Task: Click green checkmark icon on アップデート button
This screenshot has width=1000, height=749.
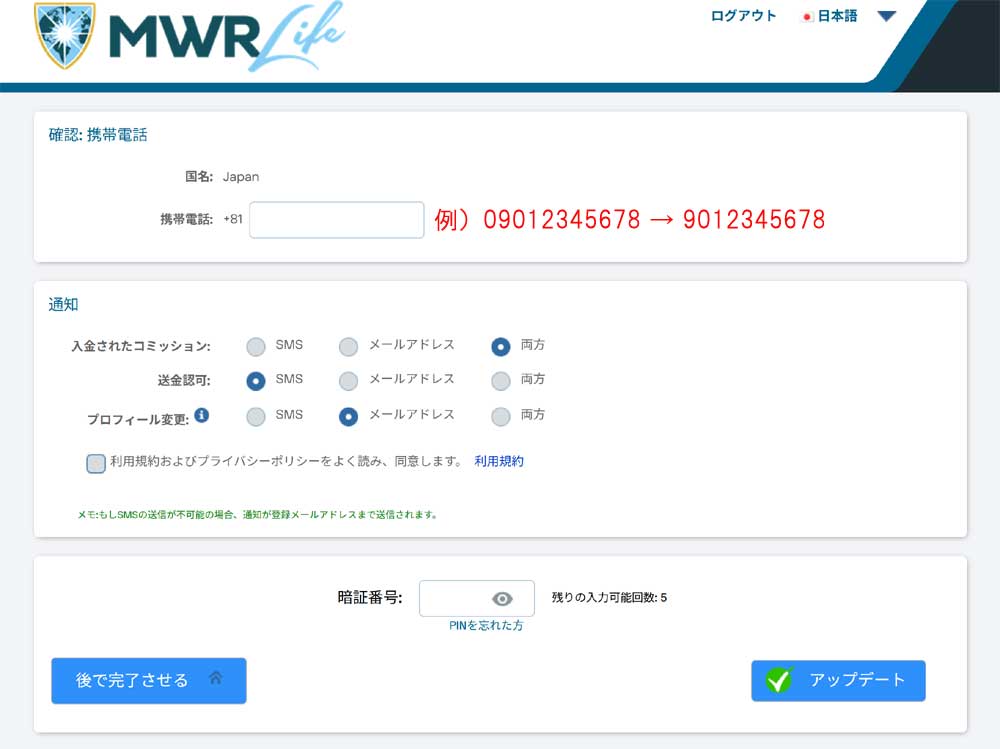Action: 779,681
